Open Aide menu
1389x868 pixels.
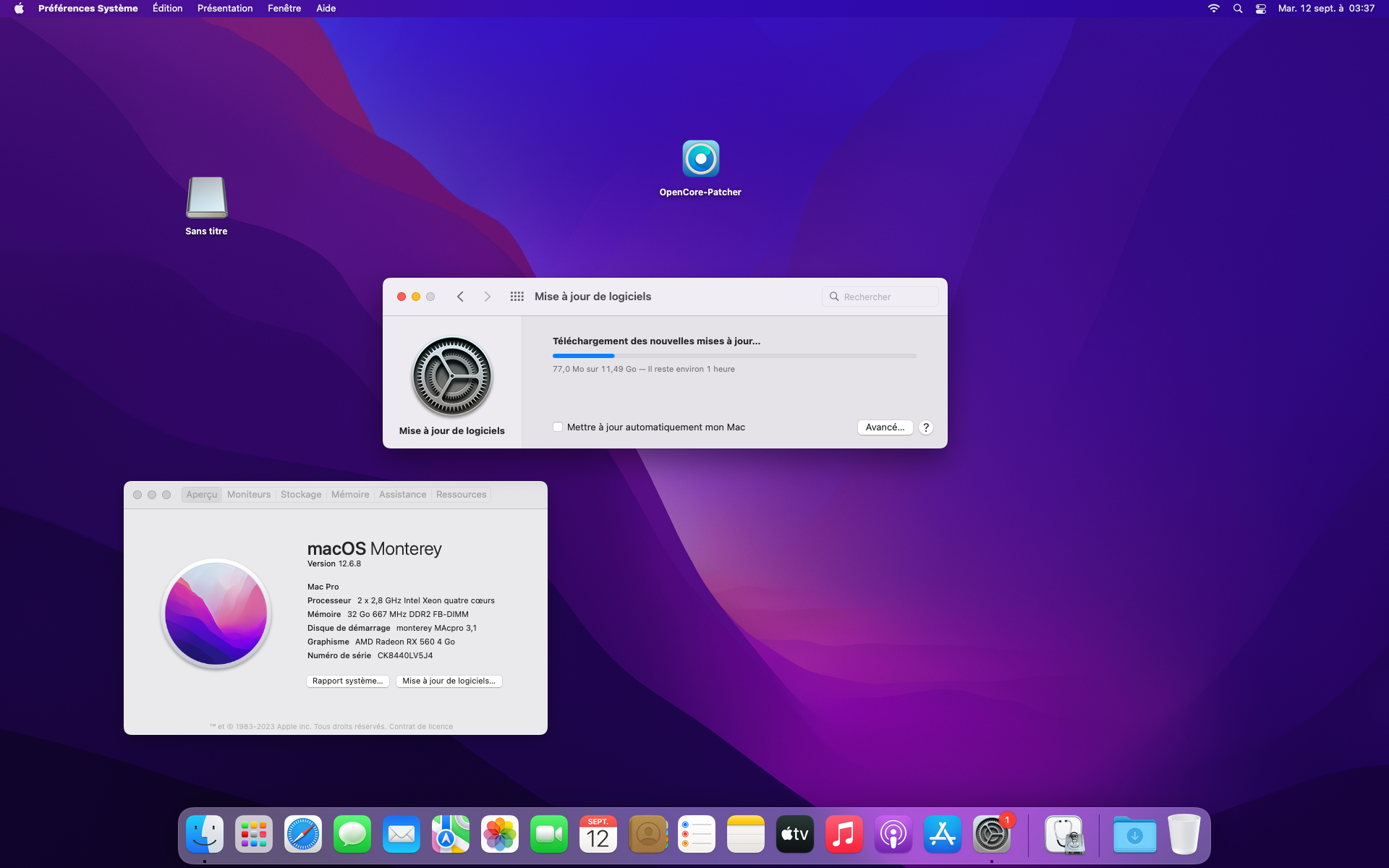(x=326, y=9)
